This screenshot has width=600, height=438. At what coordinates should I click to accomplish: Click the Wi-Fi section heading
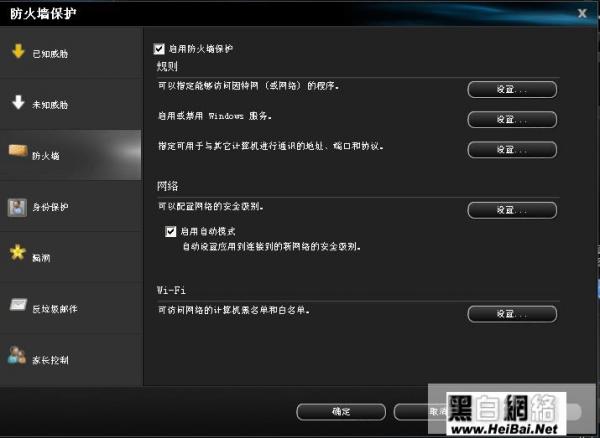171,290
